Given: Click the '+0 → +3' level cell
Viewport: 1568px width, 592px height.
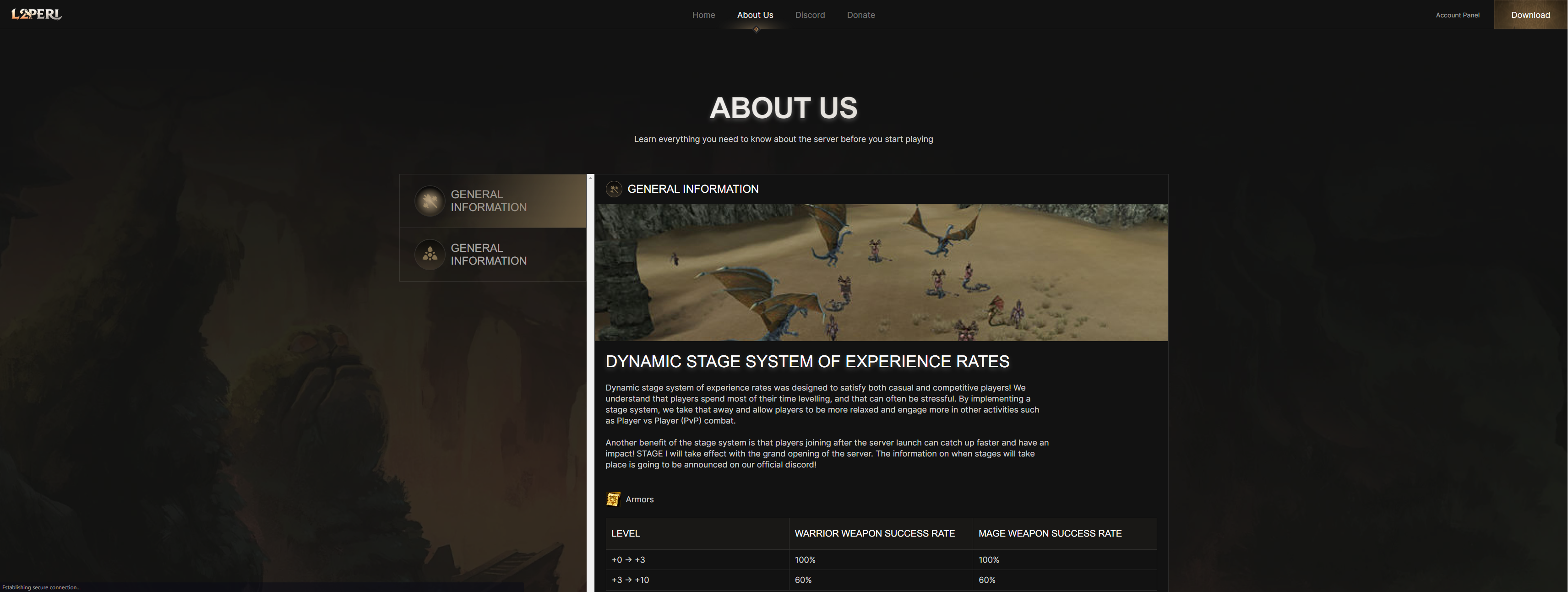Looking at the screenshot, I should click(x=697, y=560).
